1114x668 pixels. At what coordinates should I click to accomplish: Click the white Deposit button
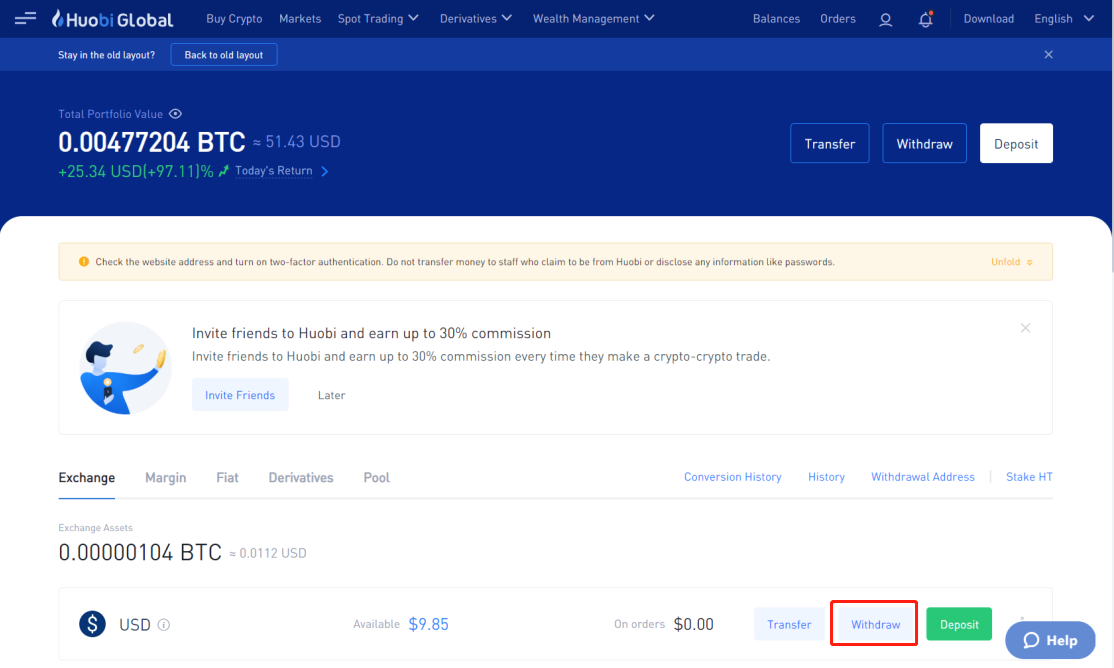(x=1016, y=144)
